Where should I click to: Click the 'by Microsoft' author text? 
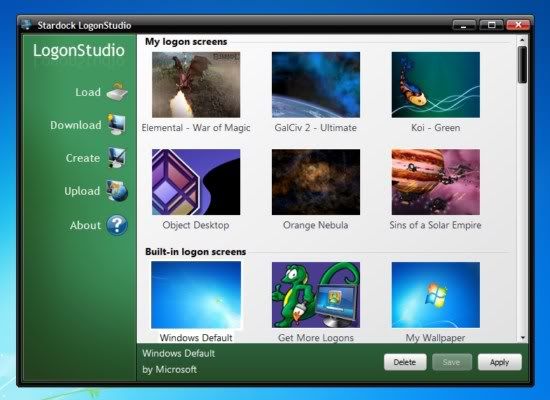tap(169, 369)
